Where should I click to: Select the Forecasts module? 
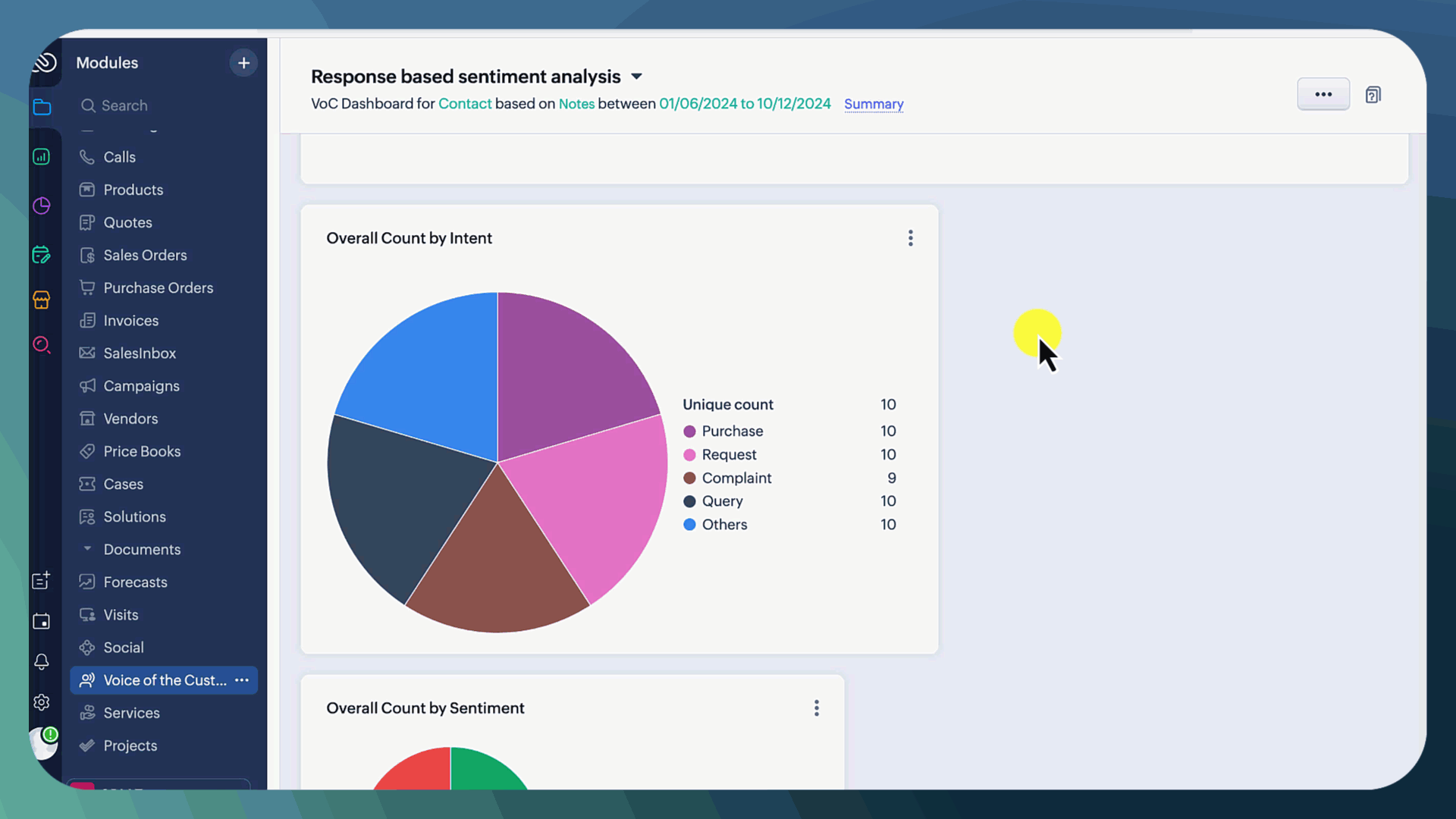(x=135, y=582)
